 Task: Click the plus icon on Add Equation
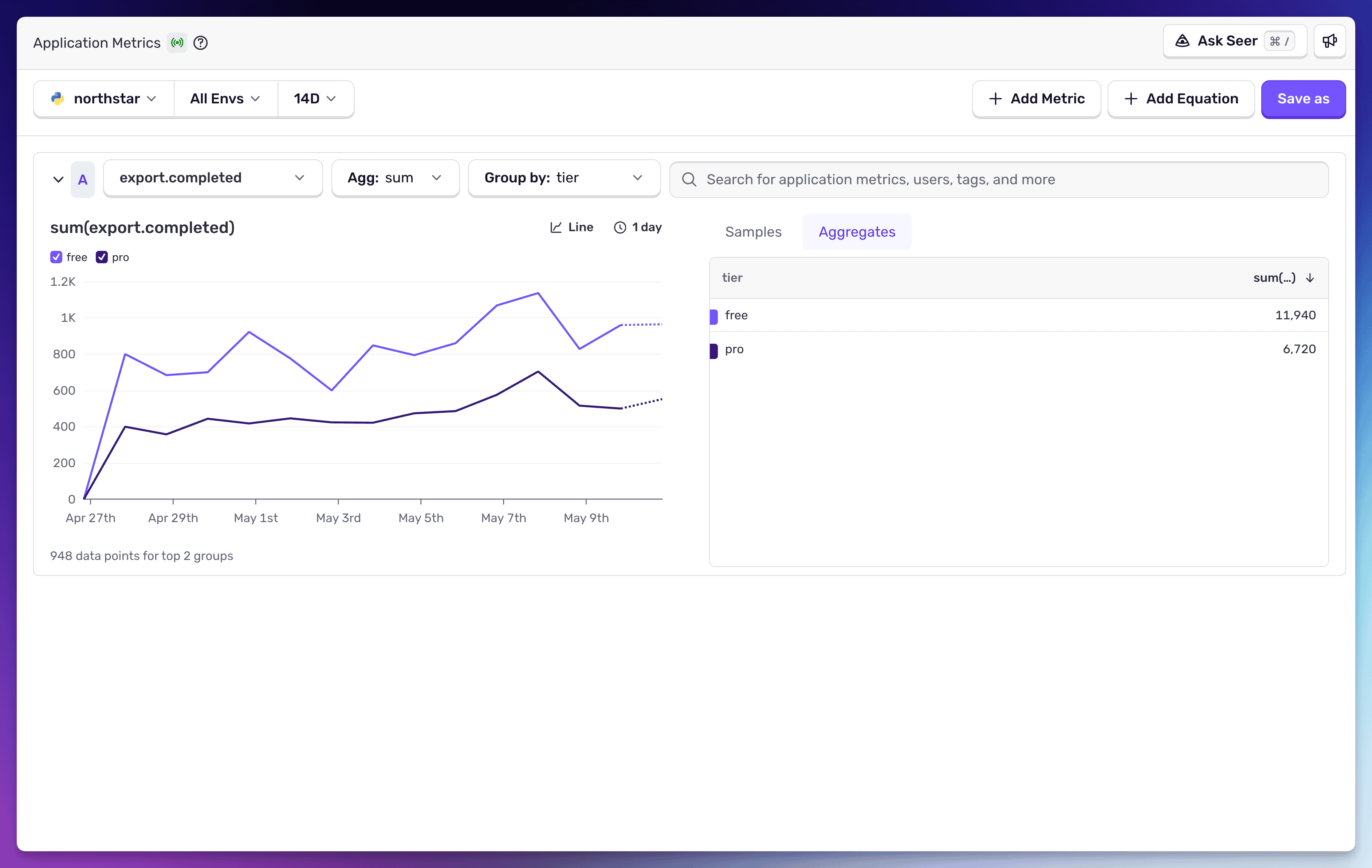[1131, 99]
